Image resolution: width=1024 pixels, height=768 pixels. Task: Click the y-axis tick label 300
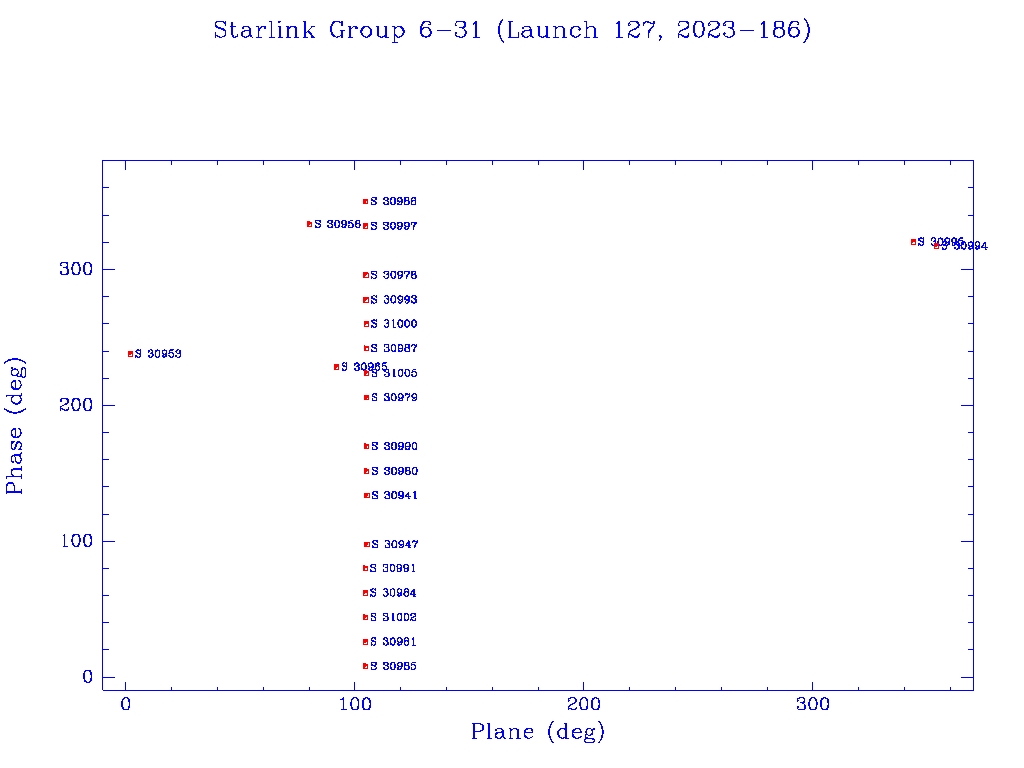point(76,269)
